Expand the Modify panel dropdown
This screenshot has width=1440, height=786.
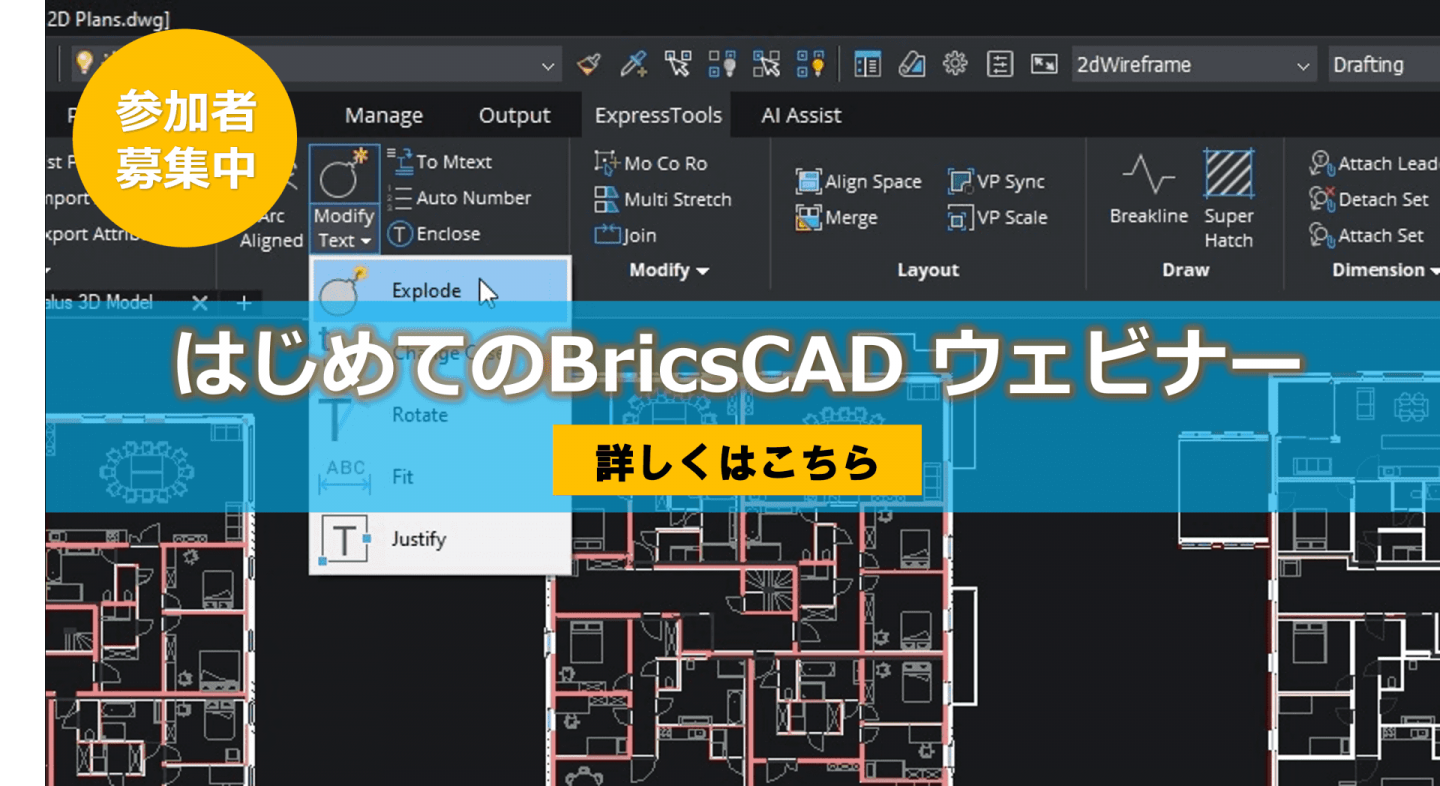(x=669, y=270)
